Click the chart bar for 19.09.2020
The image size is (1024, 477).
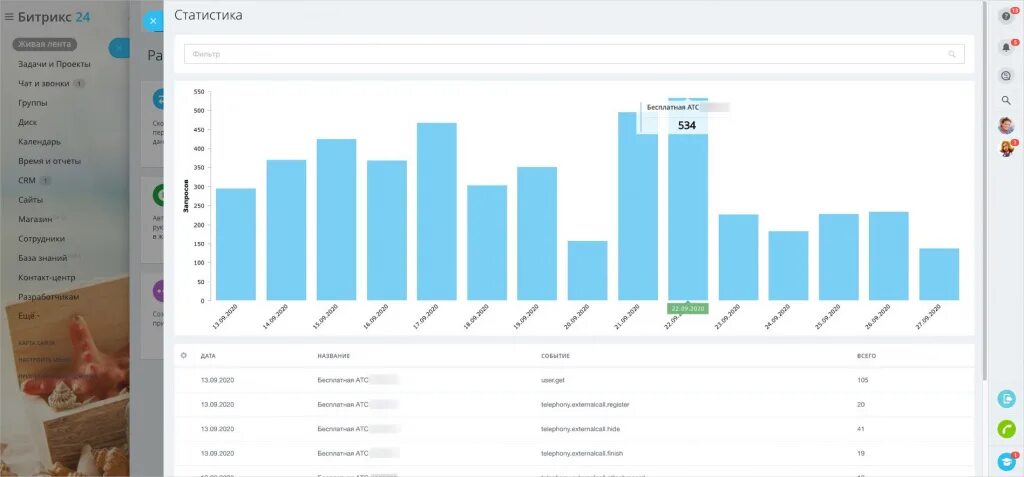pyautogui.click(x=537, y=234)
